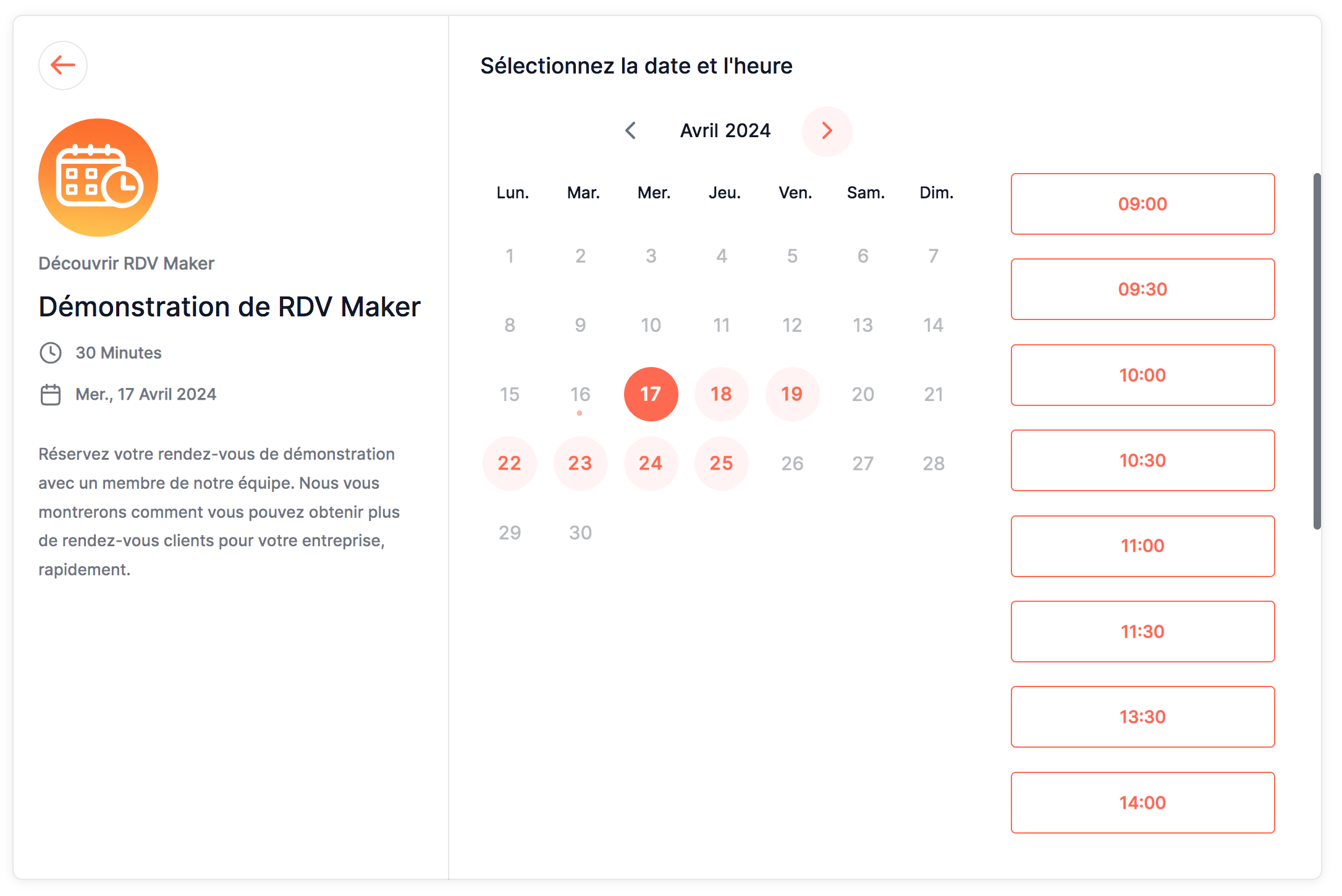Select the 13:30 time slot
This screenshot has height=896, width=1342.
(x=1142, y=717)
